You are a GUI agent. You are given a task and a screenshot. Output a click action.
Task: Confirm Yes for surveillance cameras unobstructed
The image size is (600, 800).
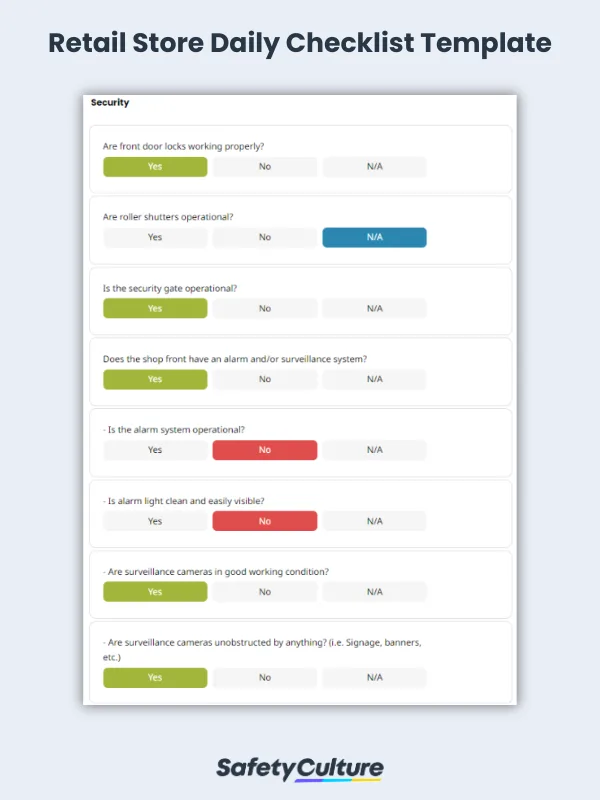coord(154,677)
